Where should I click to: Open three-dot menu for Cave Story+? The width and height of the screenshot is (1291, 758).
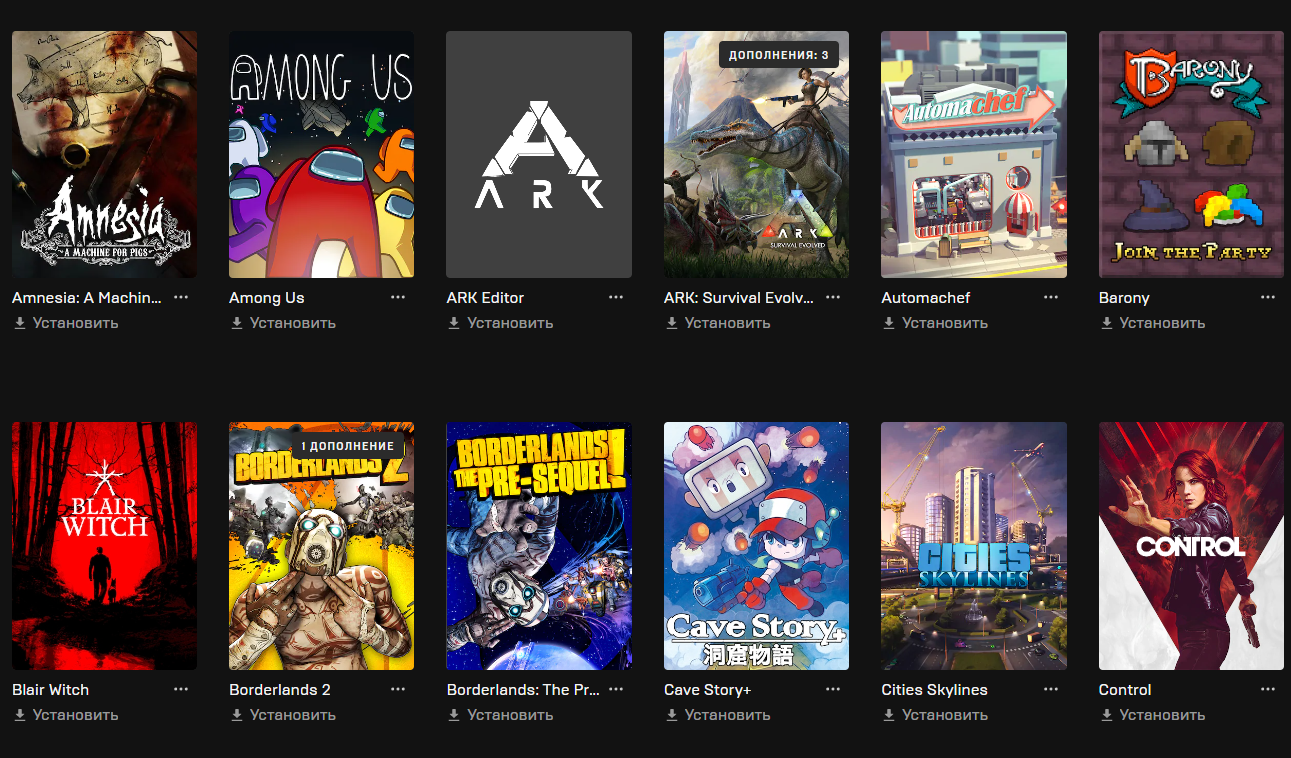tap(833, 689)
